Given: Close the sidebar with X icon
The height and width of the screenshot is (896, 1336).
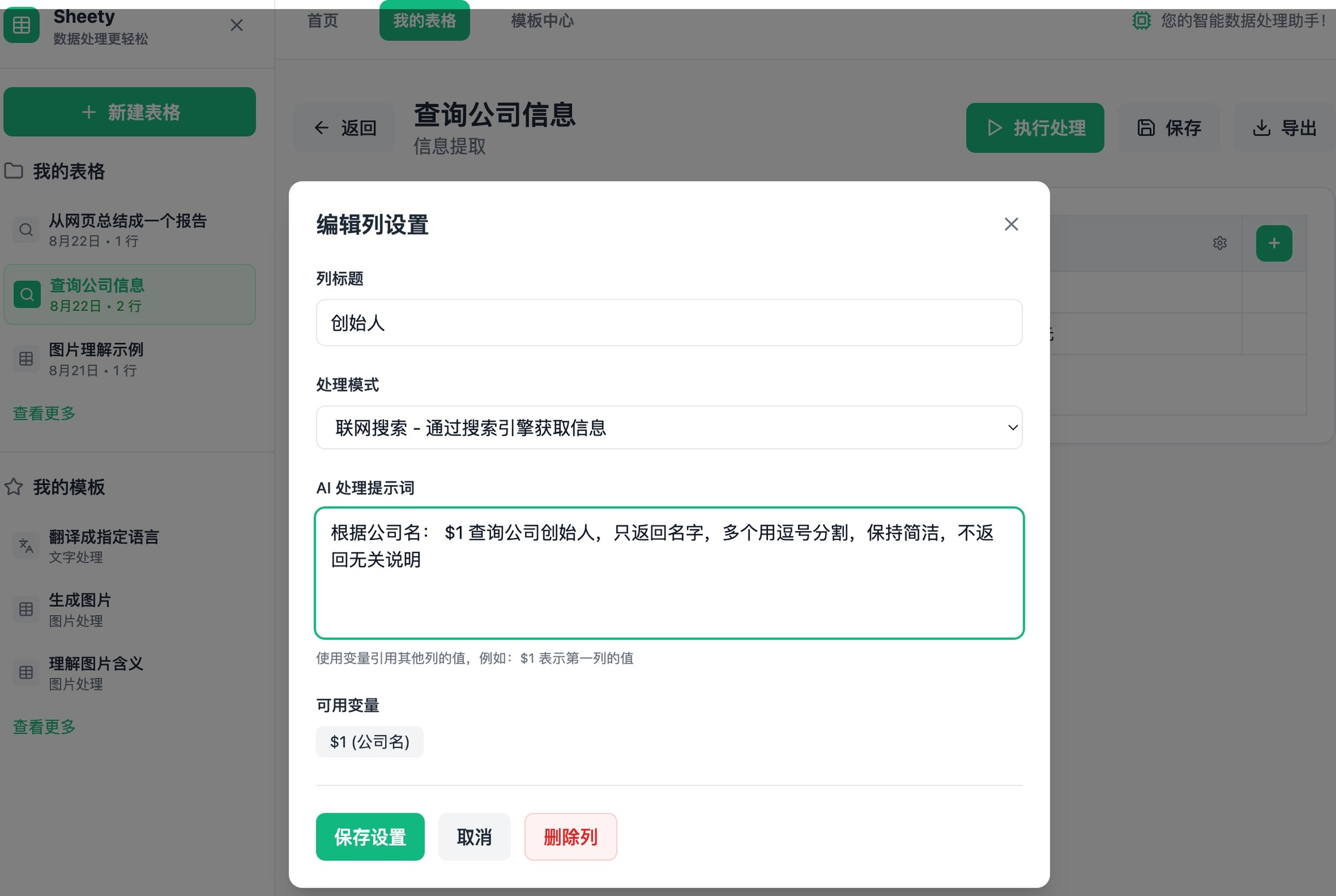Looking at the screenshot, I should pos(237,25).
